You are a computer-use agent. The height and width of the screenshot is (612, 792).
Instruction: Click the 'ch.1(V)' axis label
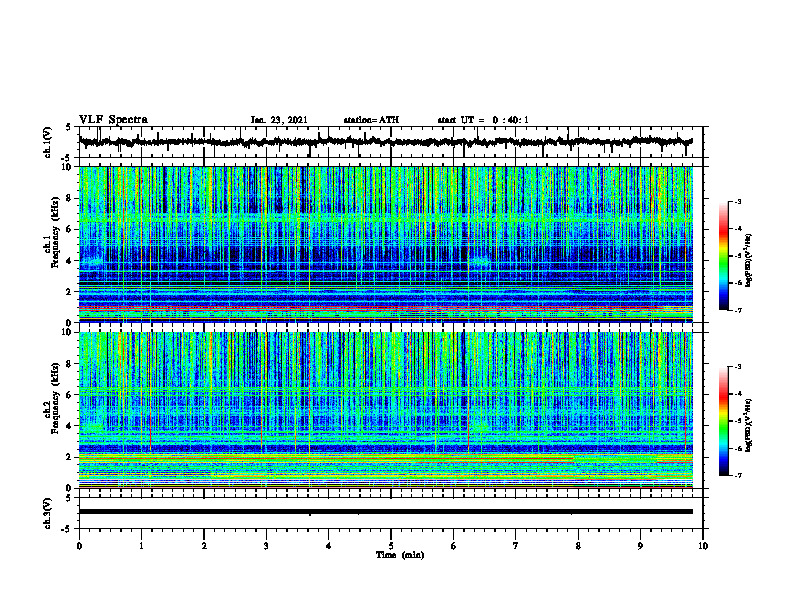coord(48,142)
